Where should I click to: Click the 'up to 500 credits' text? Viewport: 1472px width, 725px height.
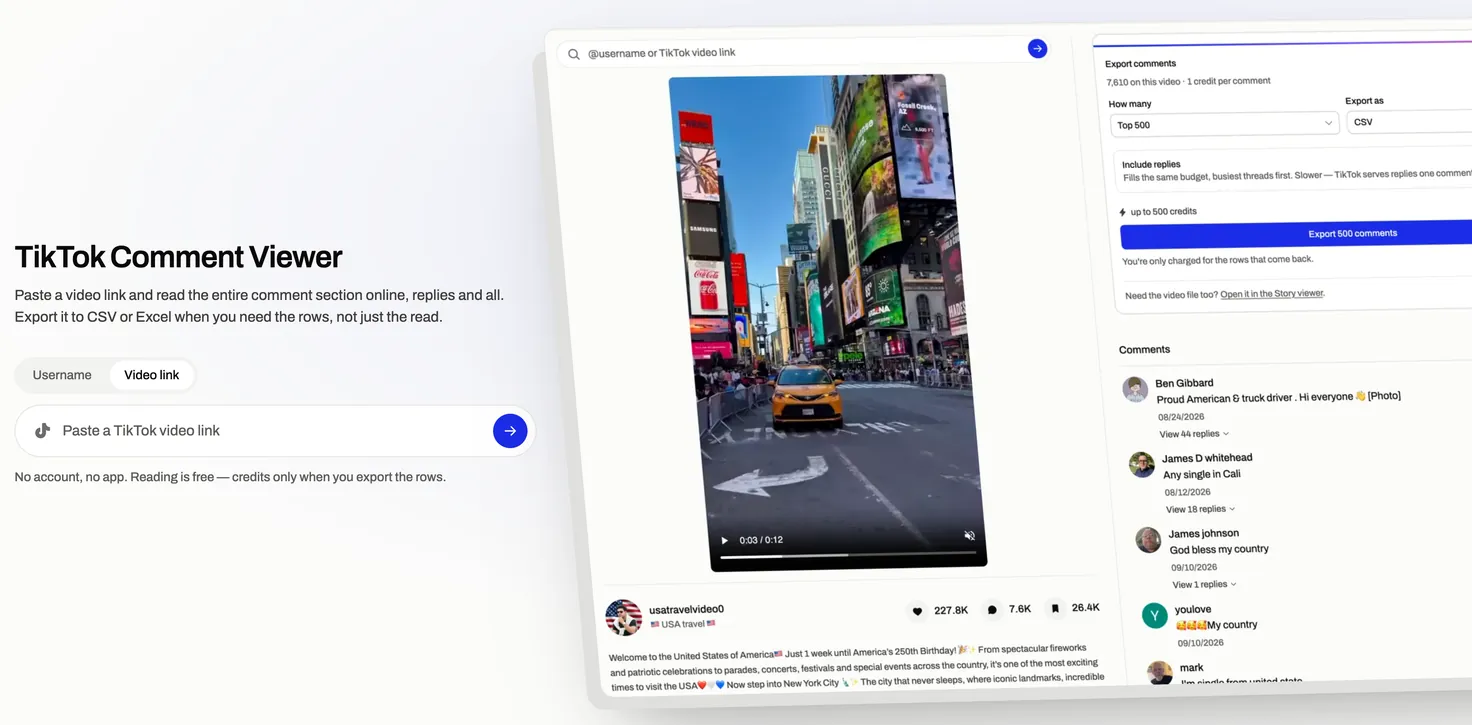tap(1164, 212)
